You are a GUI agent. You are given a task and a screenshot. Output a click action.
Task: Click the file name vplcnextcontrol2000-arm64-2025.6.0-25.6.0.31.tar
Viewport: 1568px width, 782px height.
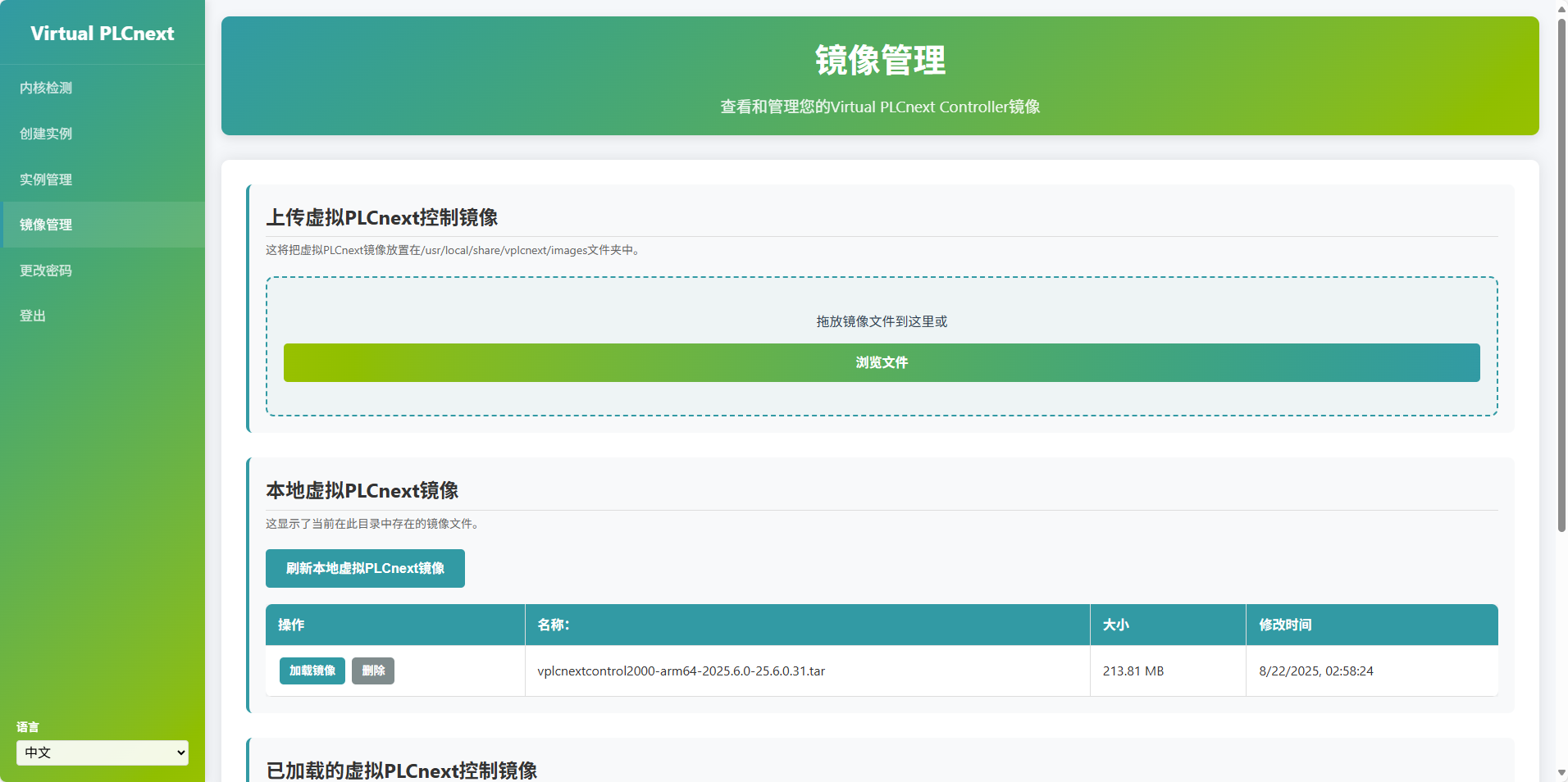pos(681,671)
